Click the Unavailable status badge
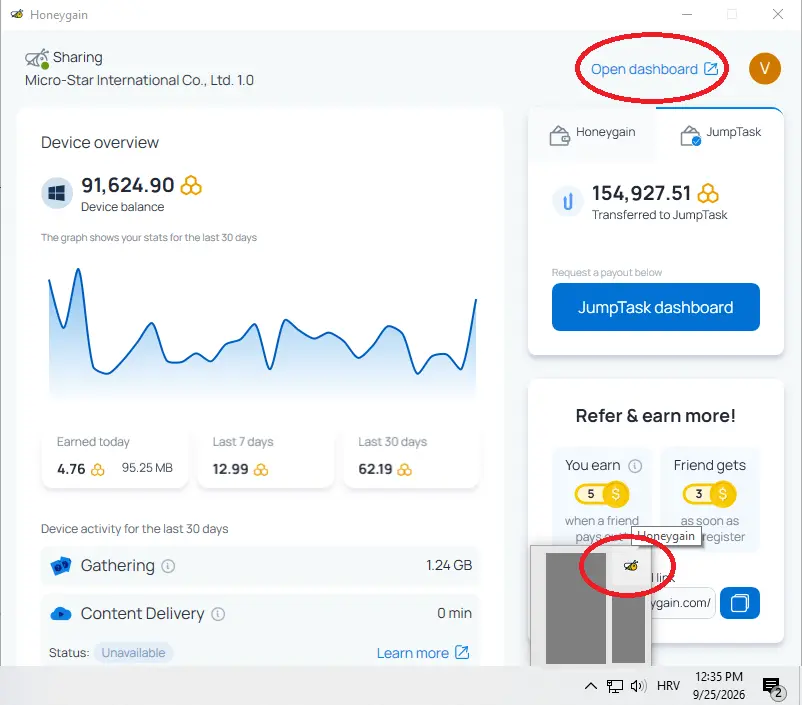802x705 pixels. (133, 653)
